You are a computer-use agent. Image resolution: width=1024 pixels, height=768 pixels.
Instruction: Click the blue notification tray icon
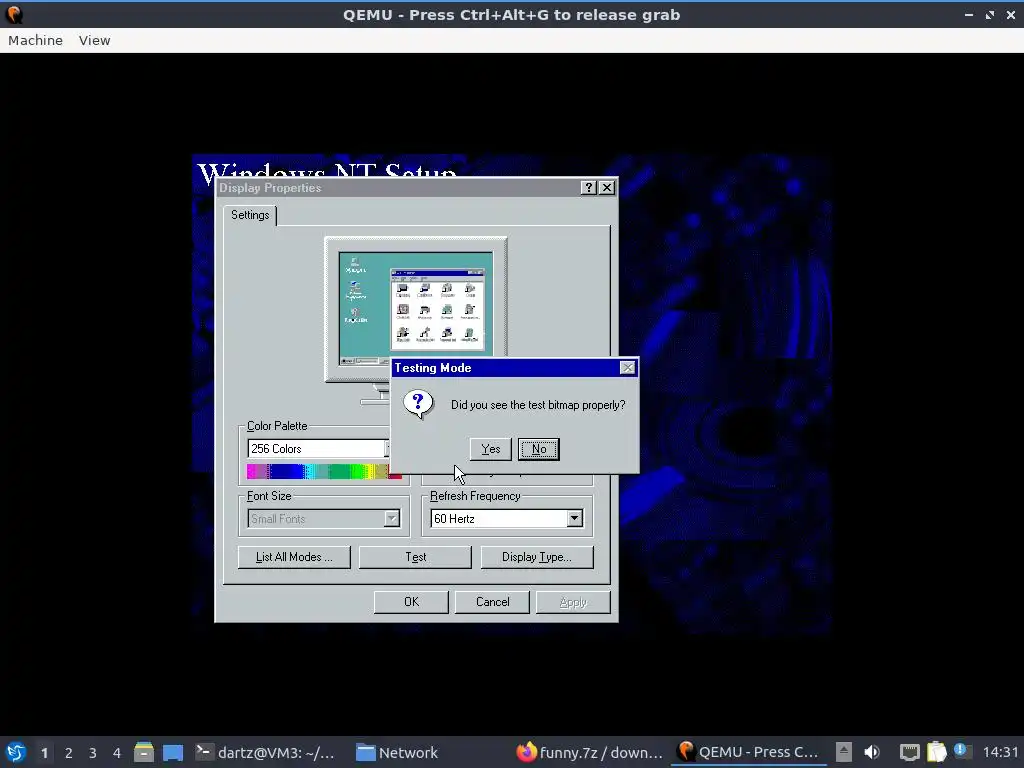[x=961, y=750]
